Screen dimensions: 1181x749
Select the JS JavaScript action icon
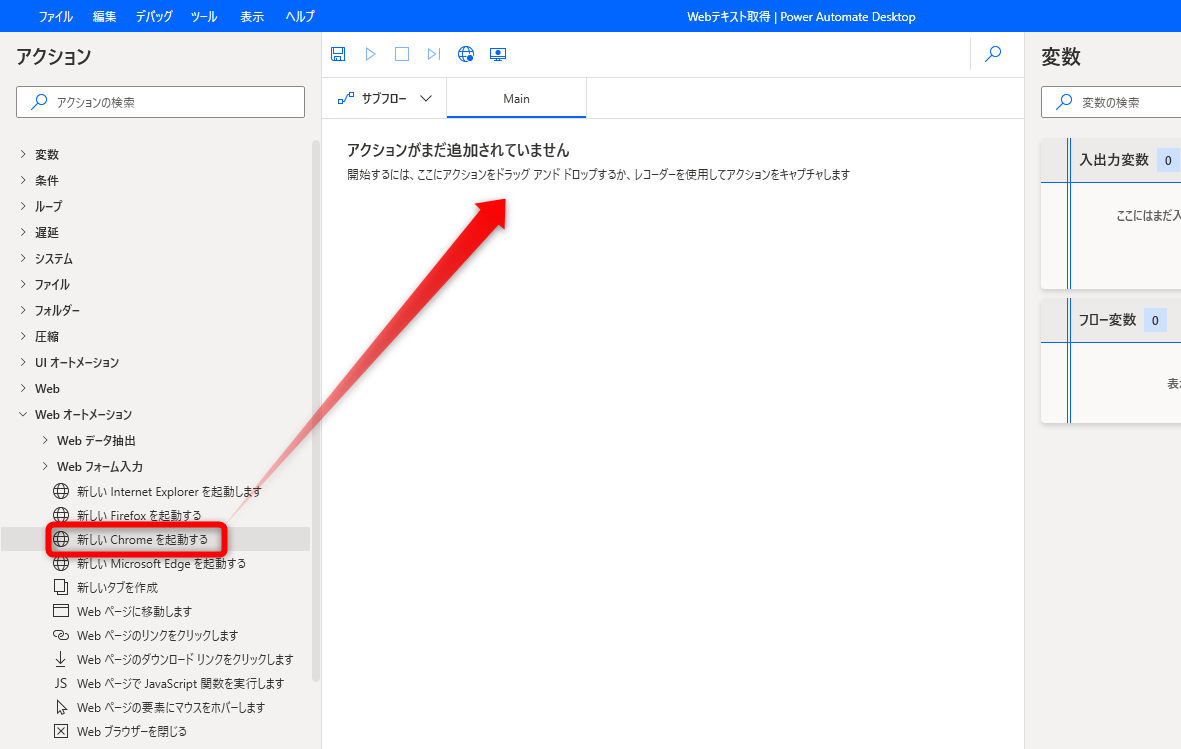(60, 683)
